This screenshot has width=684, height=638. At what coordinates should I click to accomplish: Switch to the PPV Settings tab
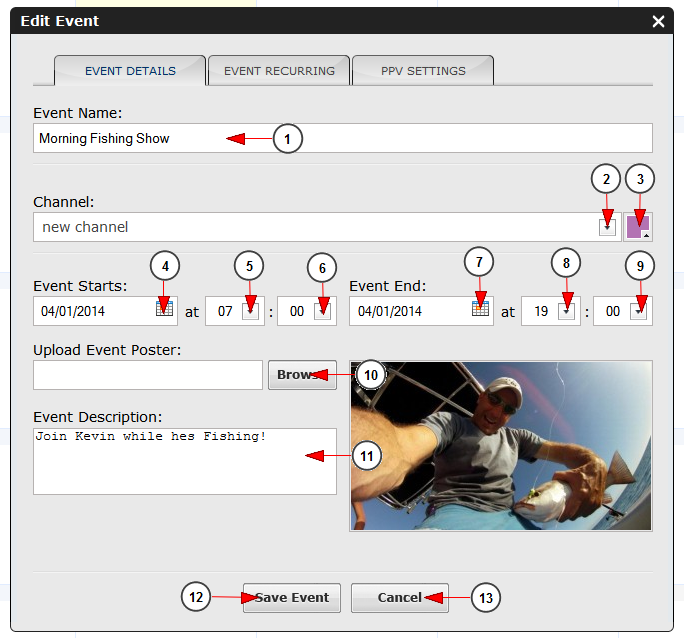point(423,71)
